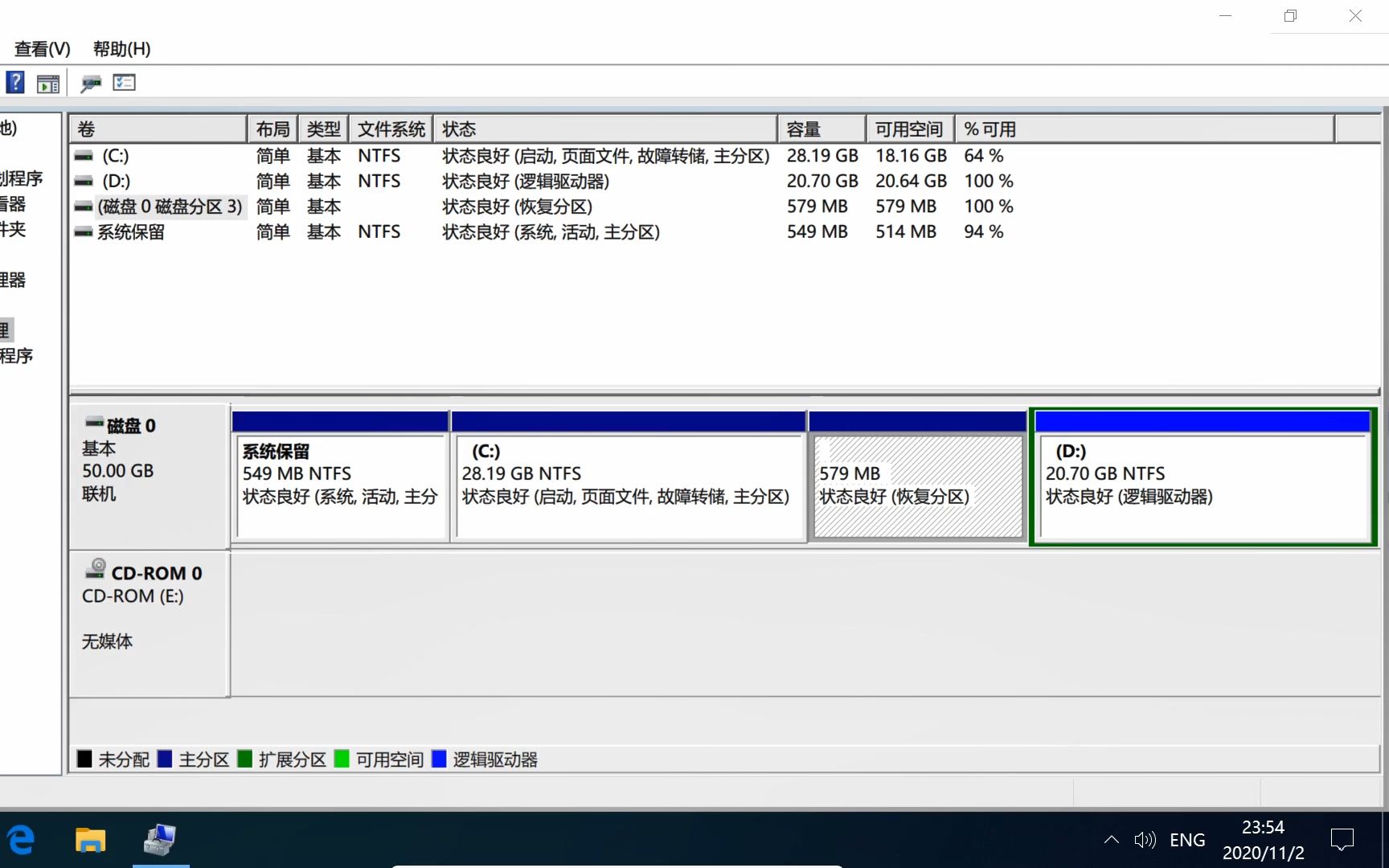
Task: Restore down the window
Action: 1291,15
